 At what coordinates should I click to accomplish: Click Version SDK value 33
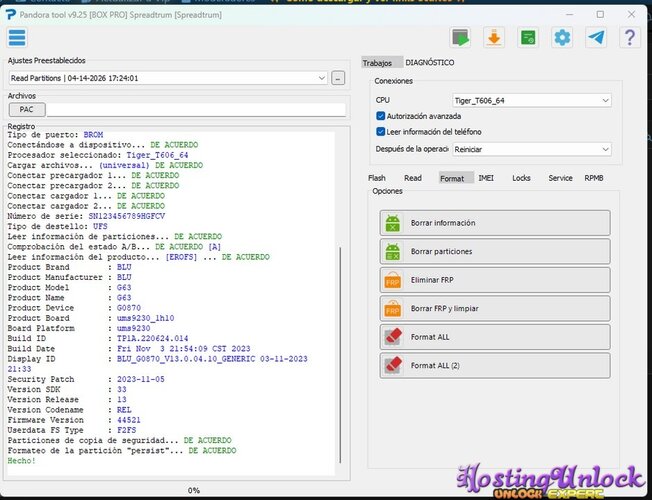(122, 389)
